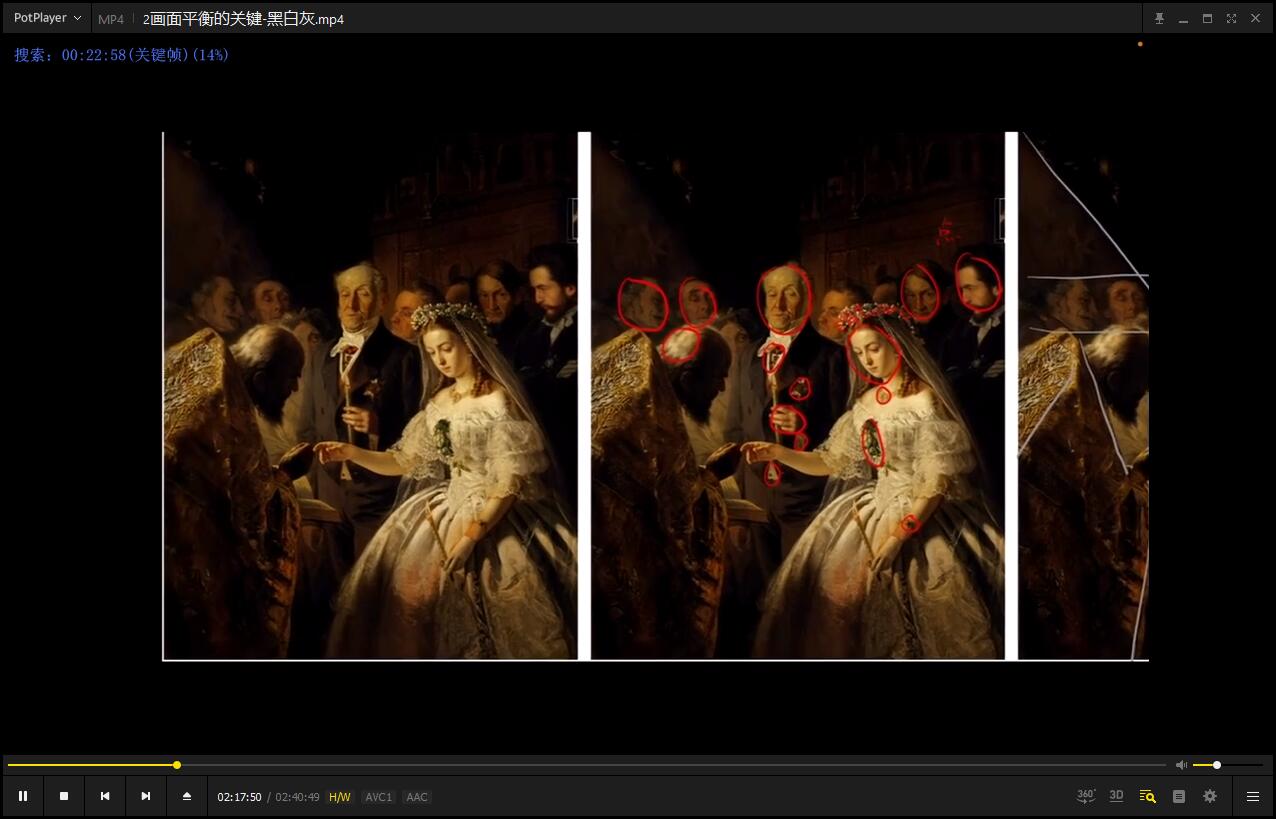Click the yellow seek bar handle
1276x819 pixels.
[177, 765]
